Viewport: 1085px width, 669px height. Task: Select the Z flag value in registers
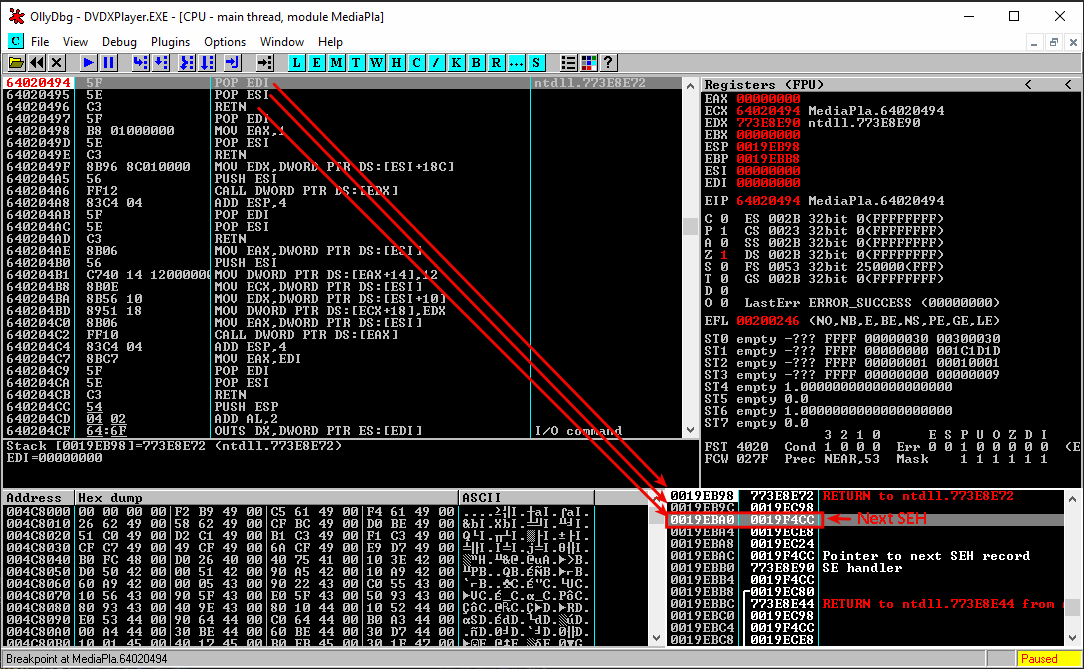tap(724, 255)
